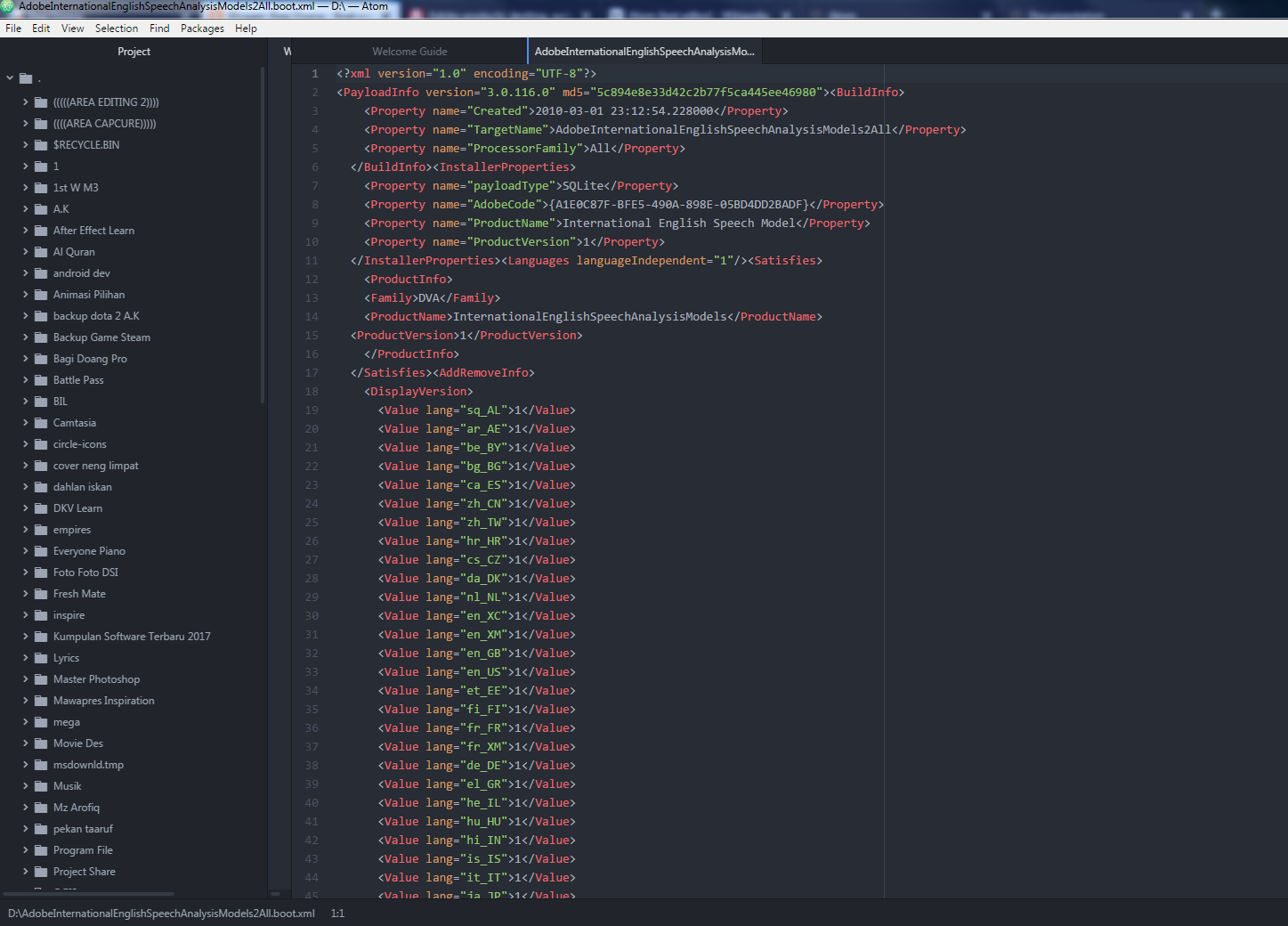Click the msdownld.tmp folder icon
1288x926 pixels.
pyautogui.click(x=41, y=765)
